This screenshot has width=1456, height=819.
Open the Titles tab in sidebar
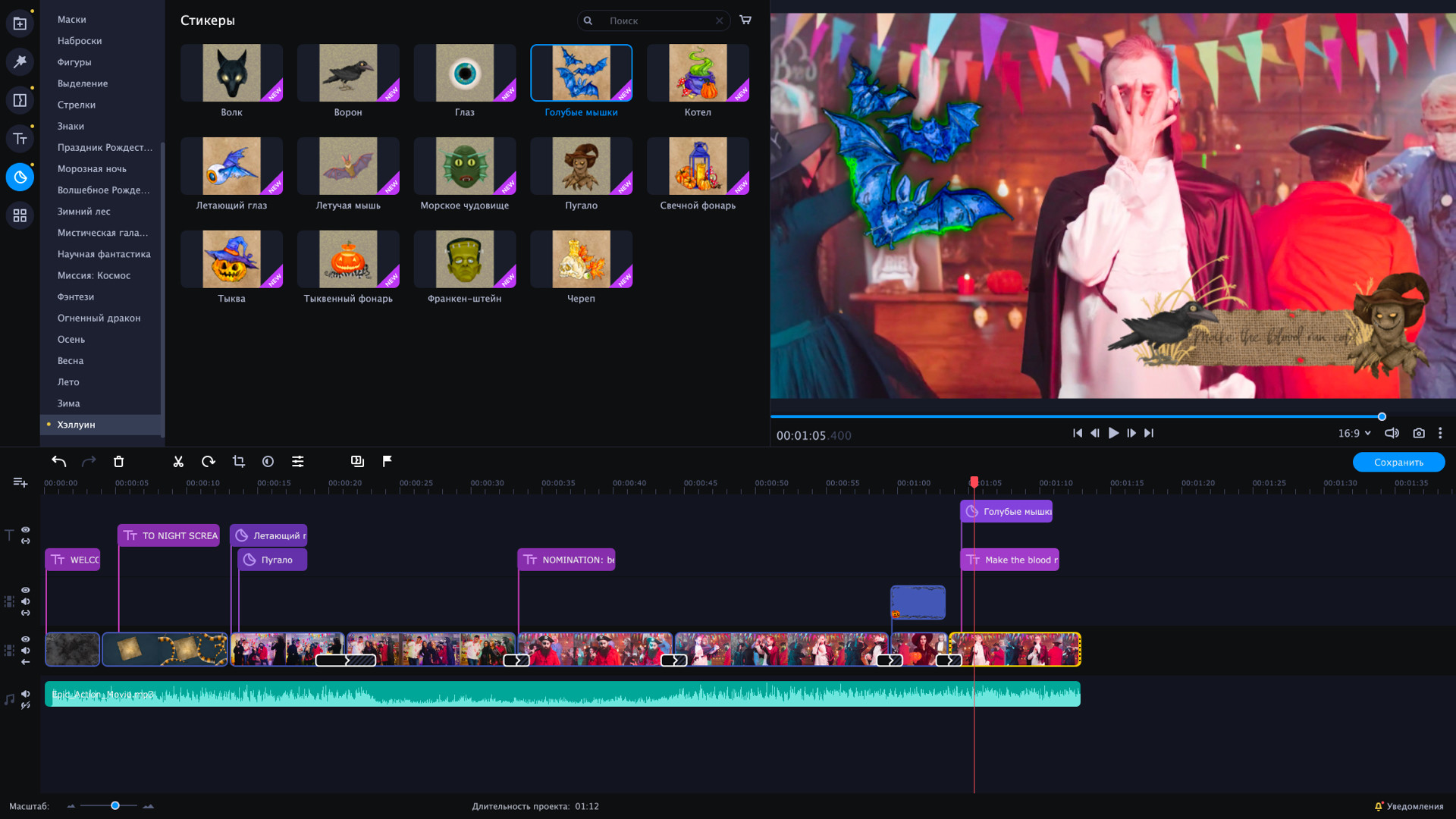(20, 139)
